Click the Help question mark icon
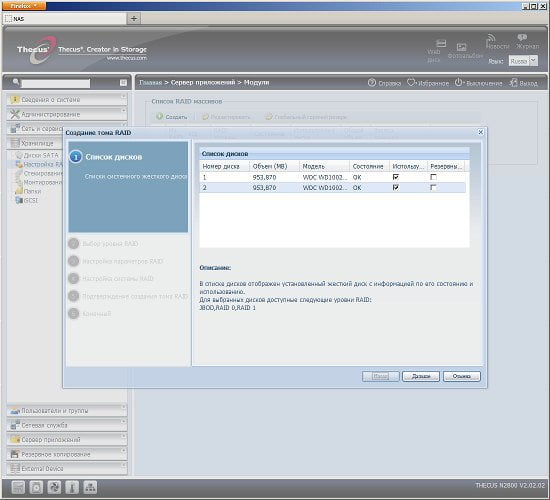550x500 pixels. click(x=372, y=83)
